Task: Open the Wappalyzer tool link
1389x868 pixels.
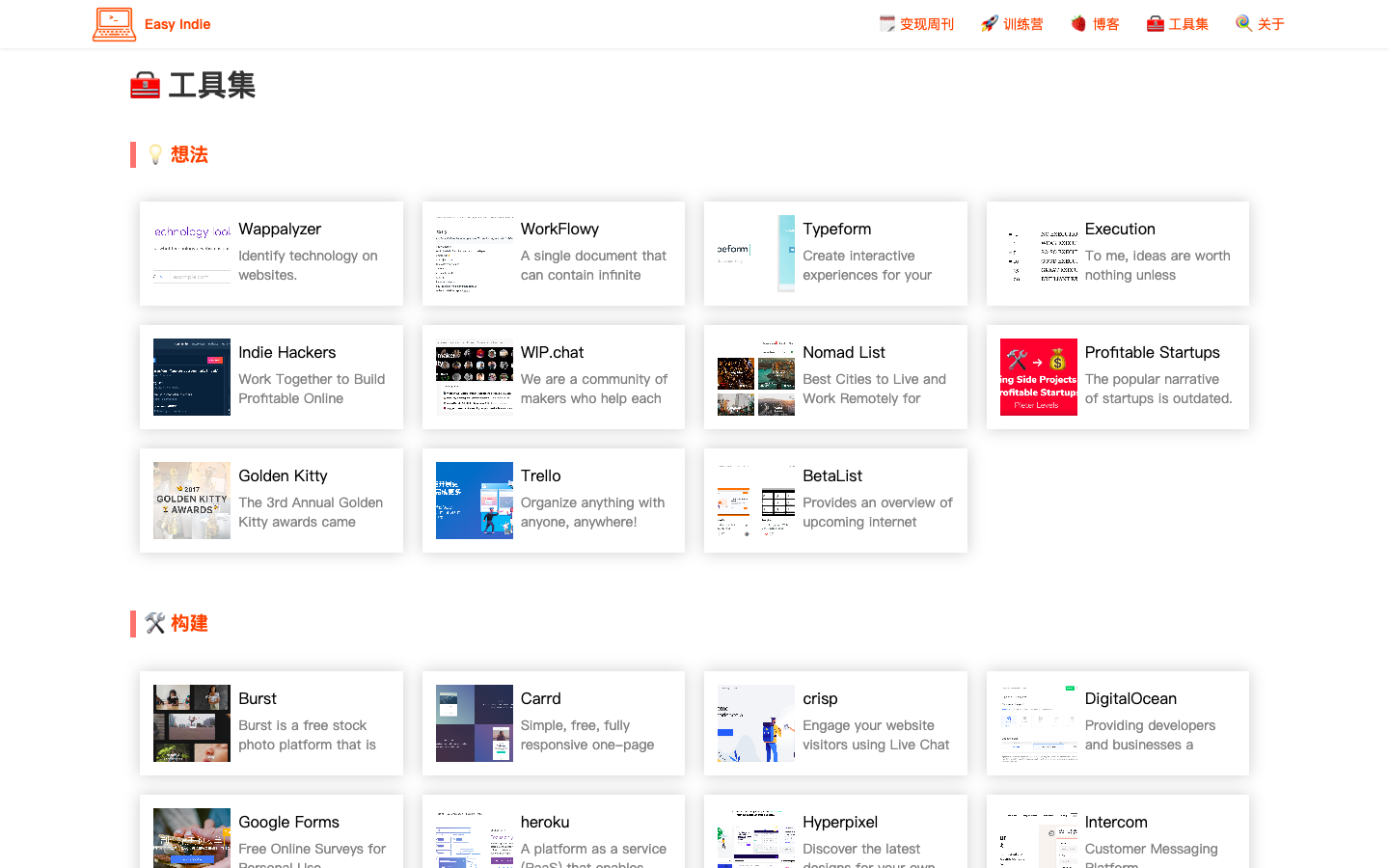Action: pyautogui.click(x=280, y=229)
